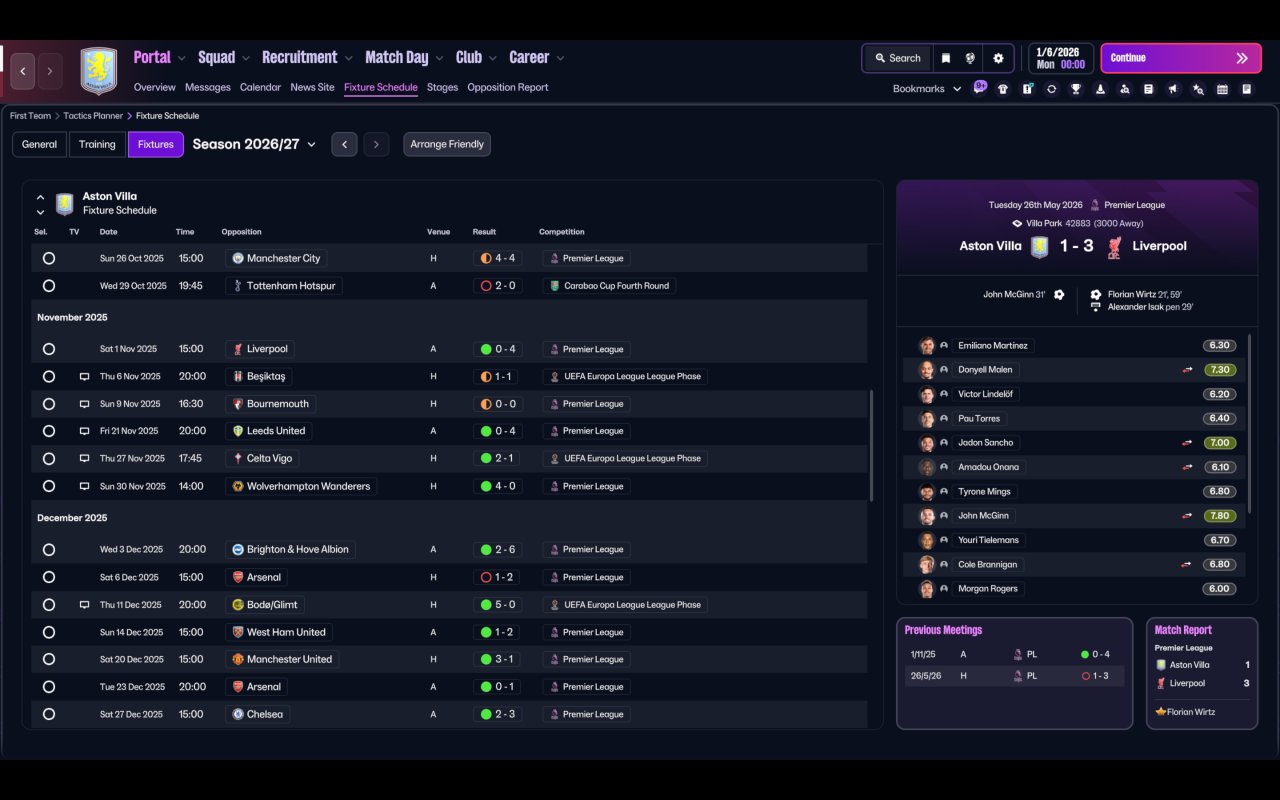Click the calendar icon in bookmarks bar
Viewport: 1280px width, 800px height.
[x=1222, y=89]
